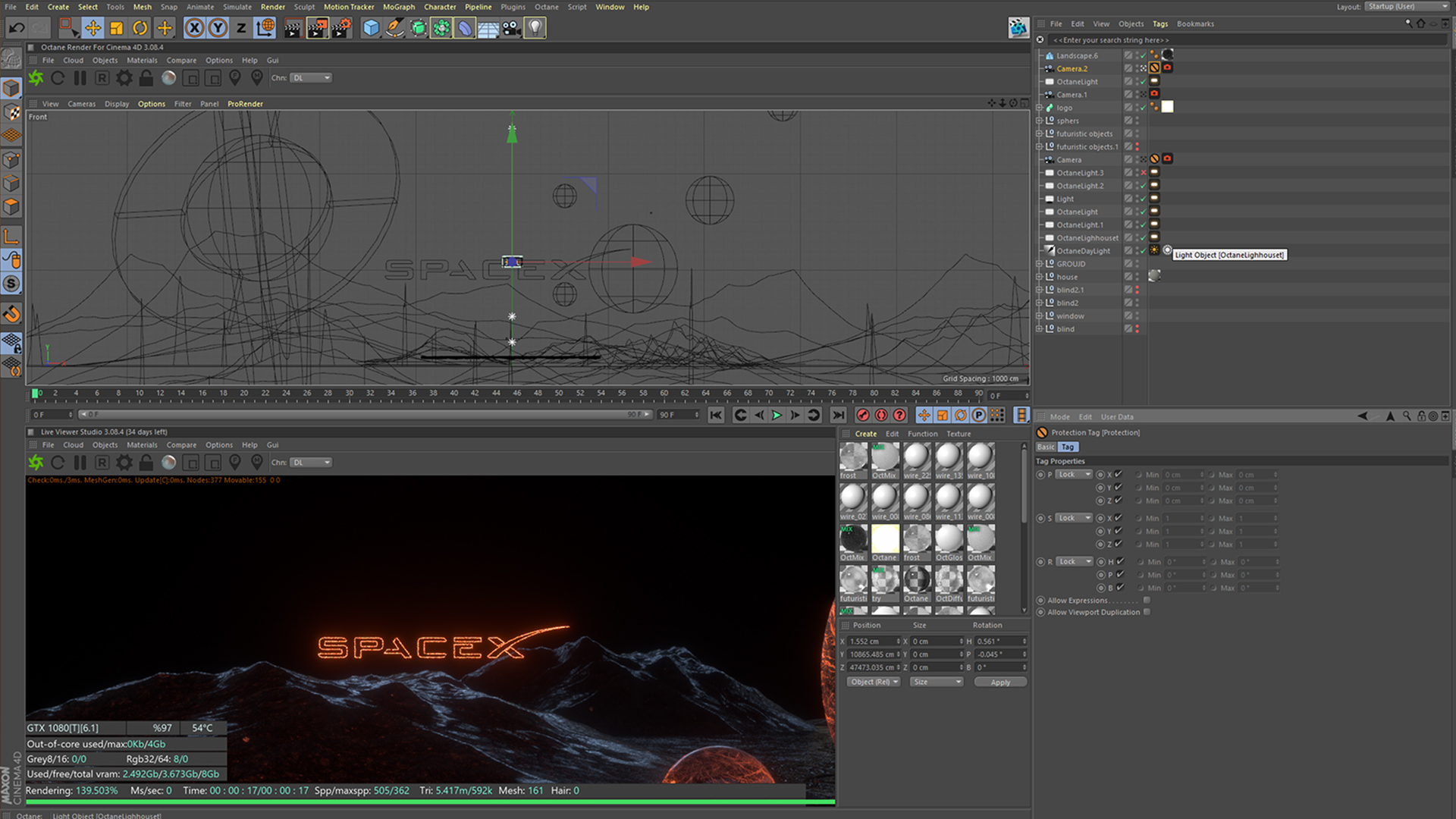The image size is (1456, 819).
Task: Open the Texture menu in the Material Manager
Action: tap(959, 434)
